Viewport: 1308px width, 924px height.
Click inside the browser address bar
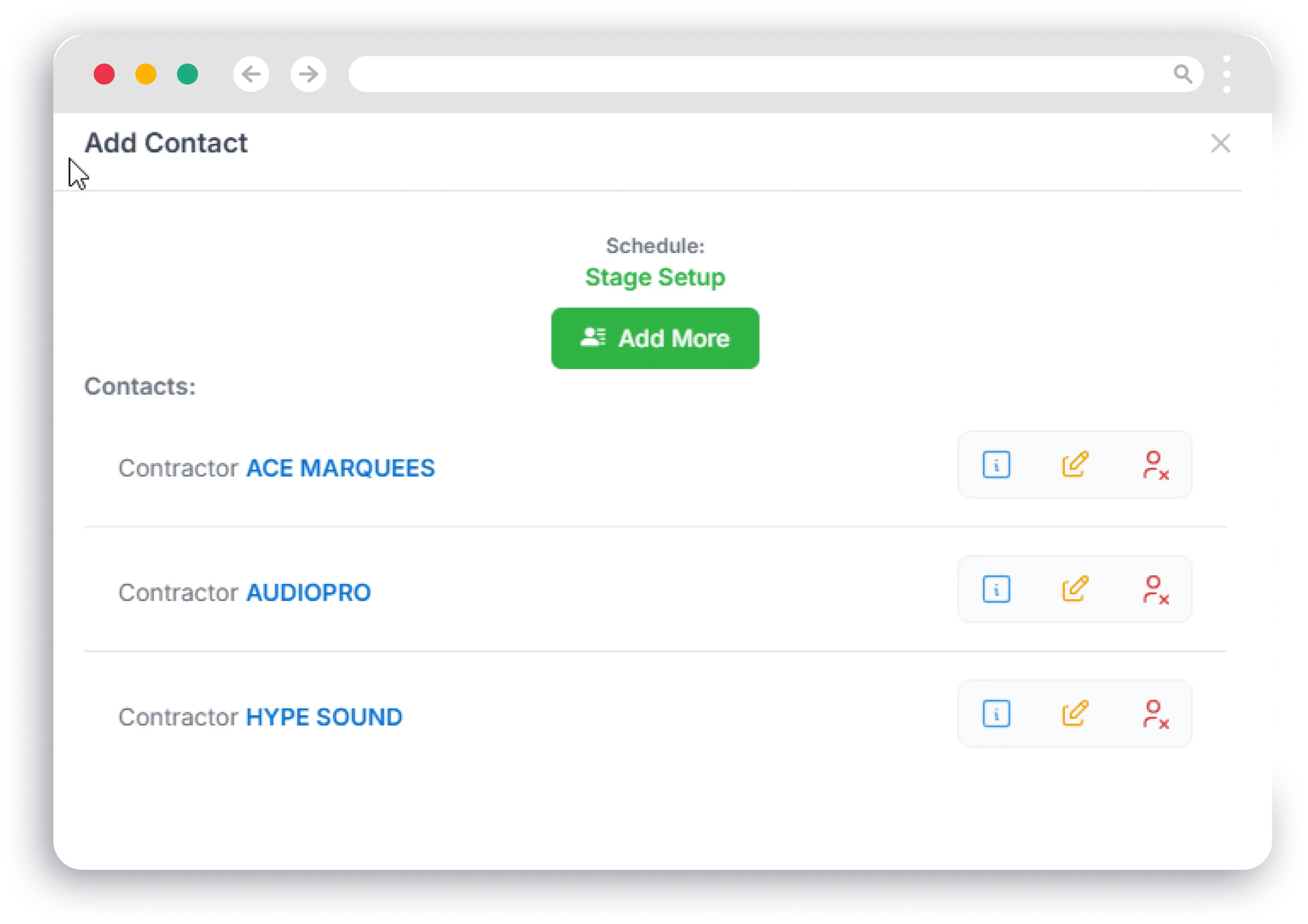point(741,74)
